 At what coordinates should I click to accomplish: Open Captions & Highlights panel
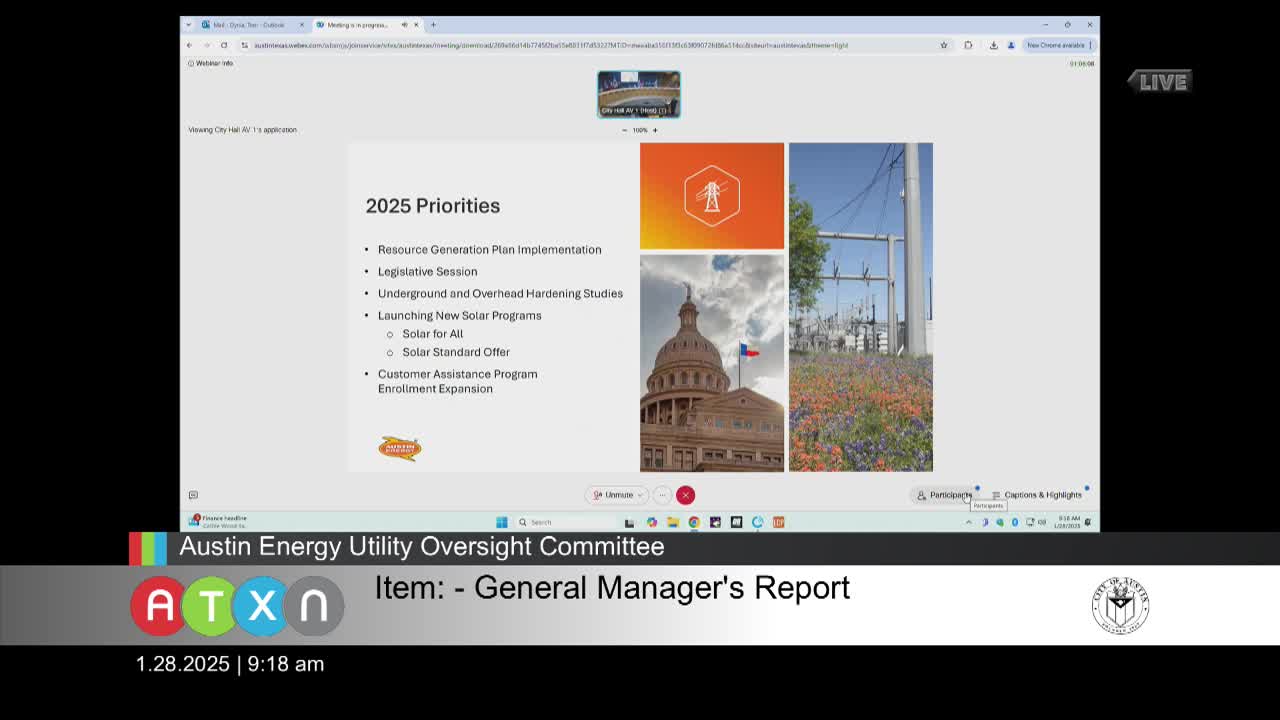tap(1036, 495)
